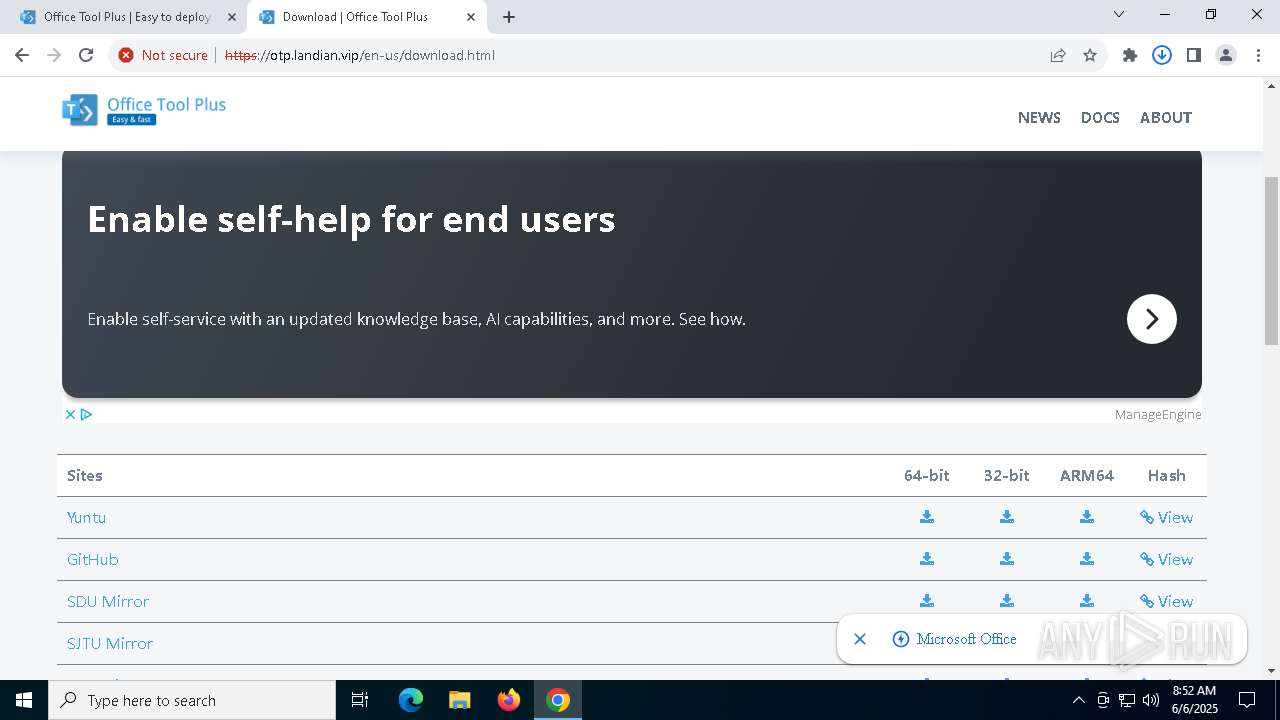Open Task View on taskbar
This screenshot has width=1280, height=720.
[360, 700]
